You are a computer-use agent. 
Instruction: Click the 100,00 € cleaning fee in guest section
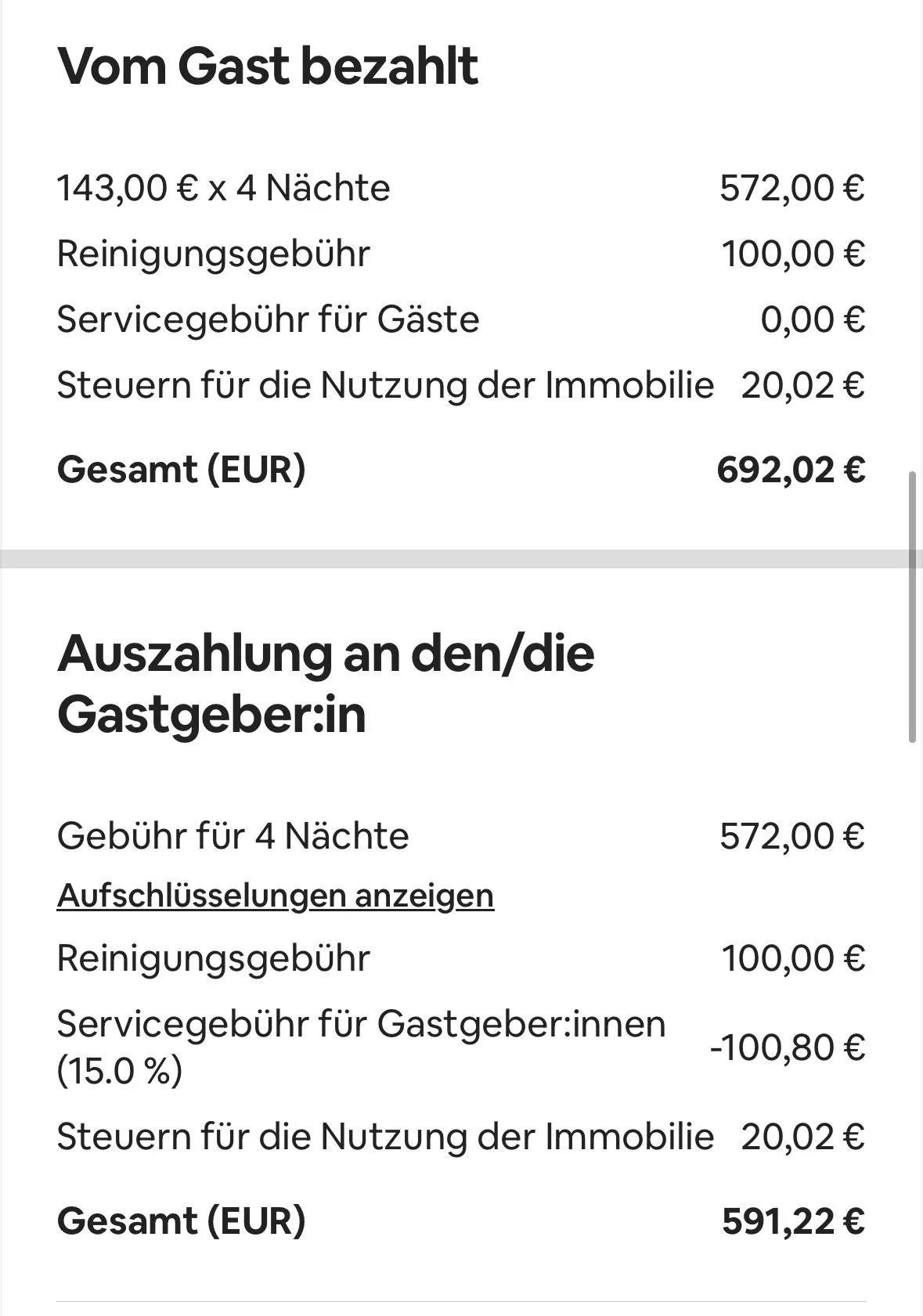(793, 254)
